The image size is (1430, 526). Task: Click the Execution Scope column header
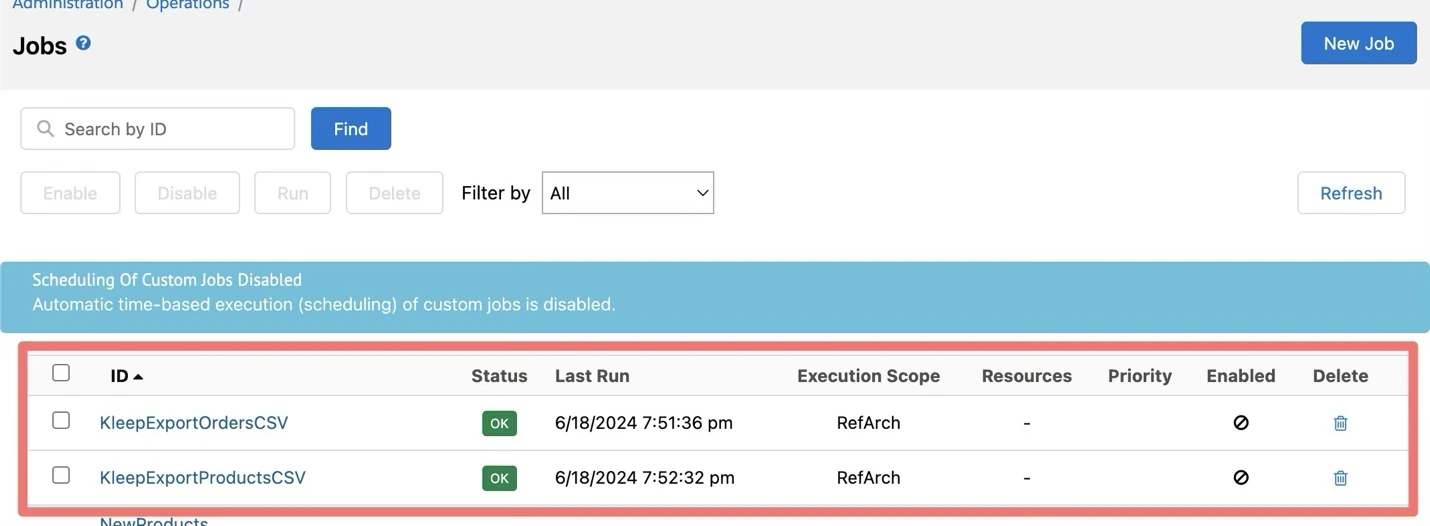pos(868,376)
